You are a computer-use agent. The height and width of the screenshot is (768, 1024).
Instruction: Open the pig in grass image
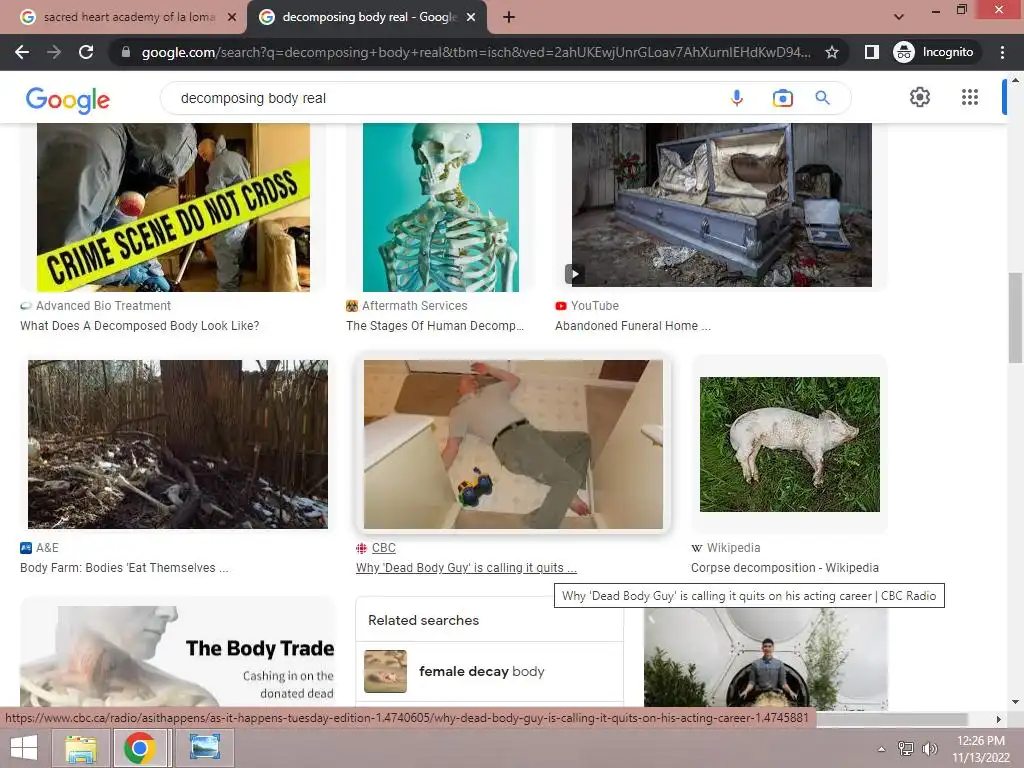(790, 444)
